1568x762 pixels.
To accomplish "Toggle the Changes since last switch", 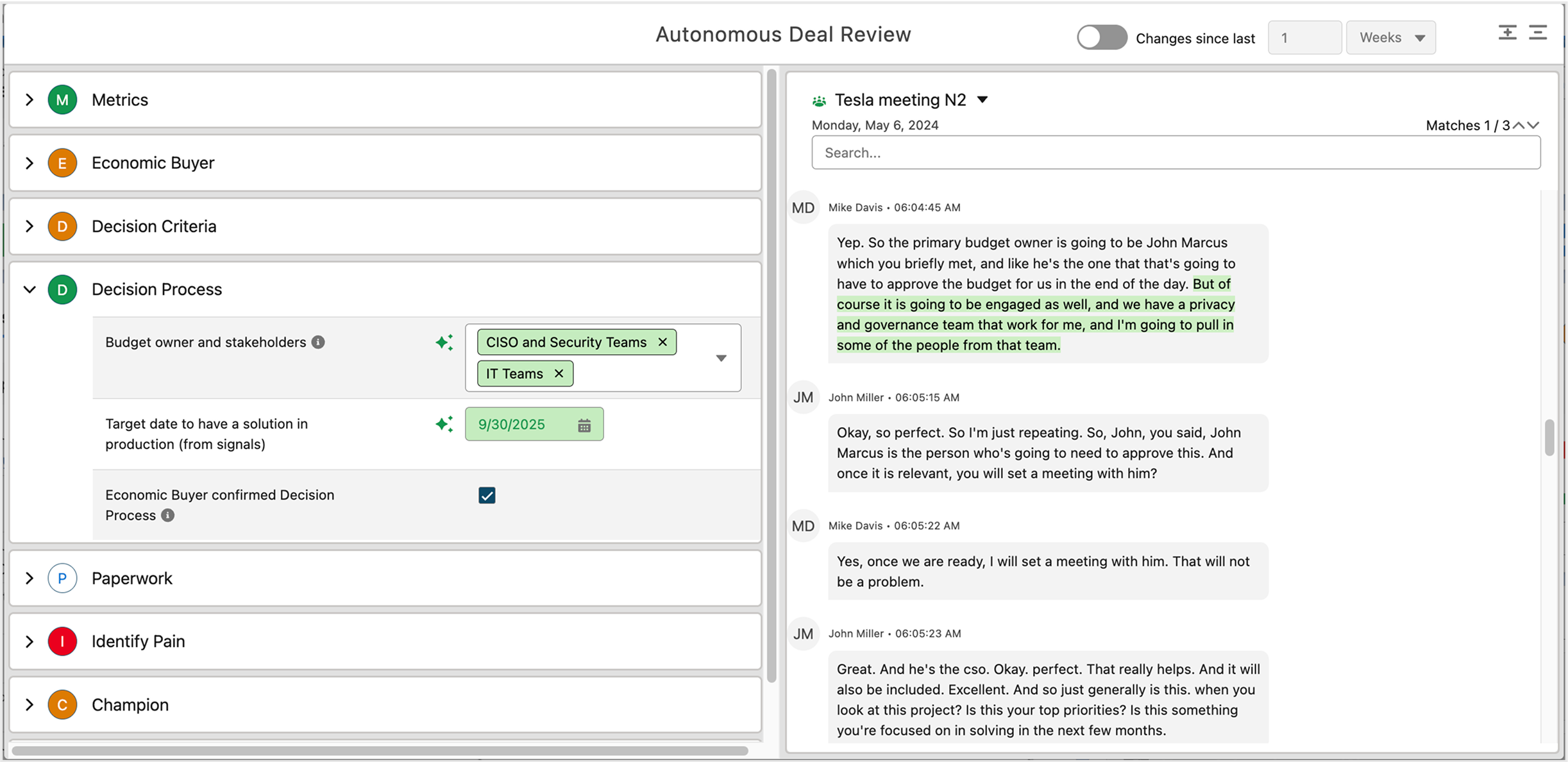I will coord(1102,37).
